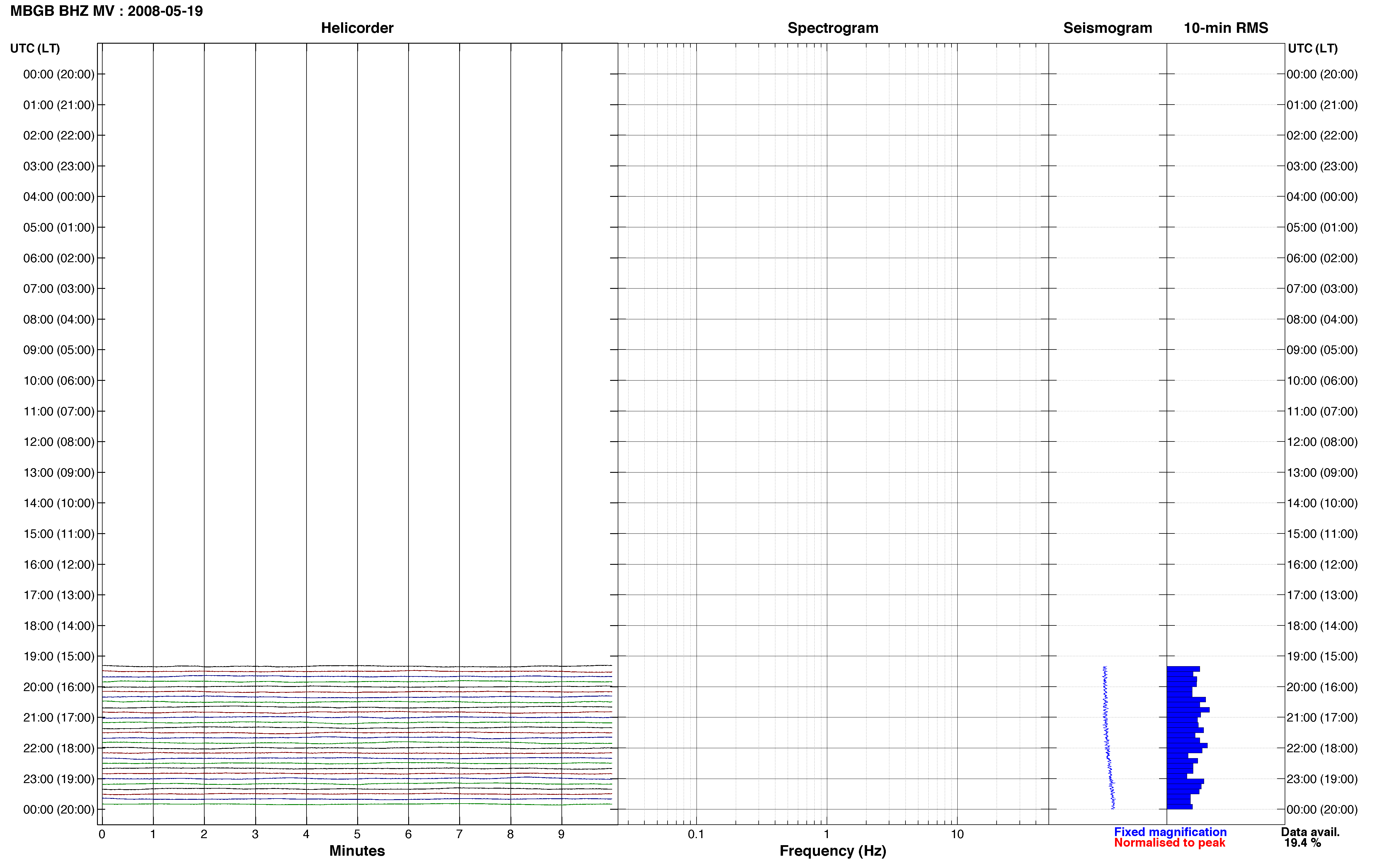Click the 9 tick on the Minutes axis
Screen dimensions: 1389x868
click(x=561, y=835)
